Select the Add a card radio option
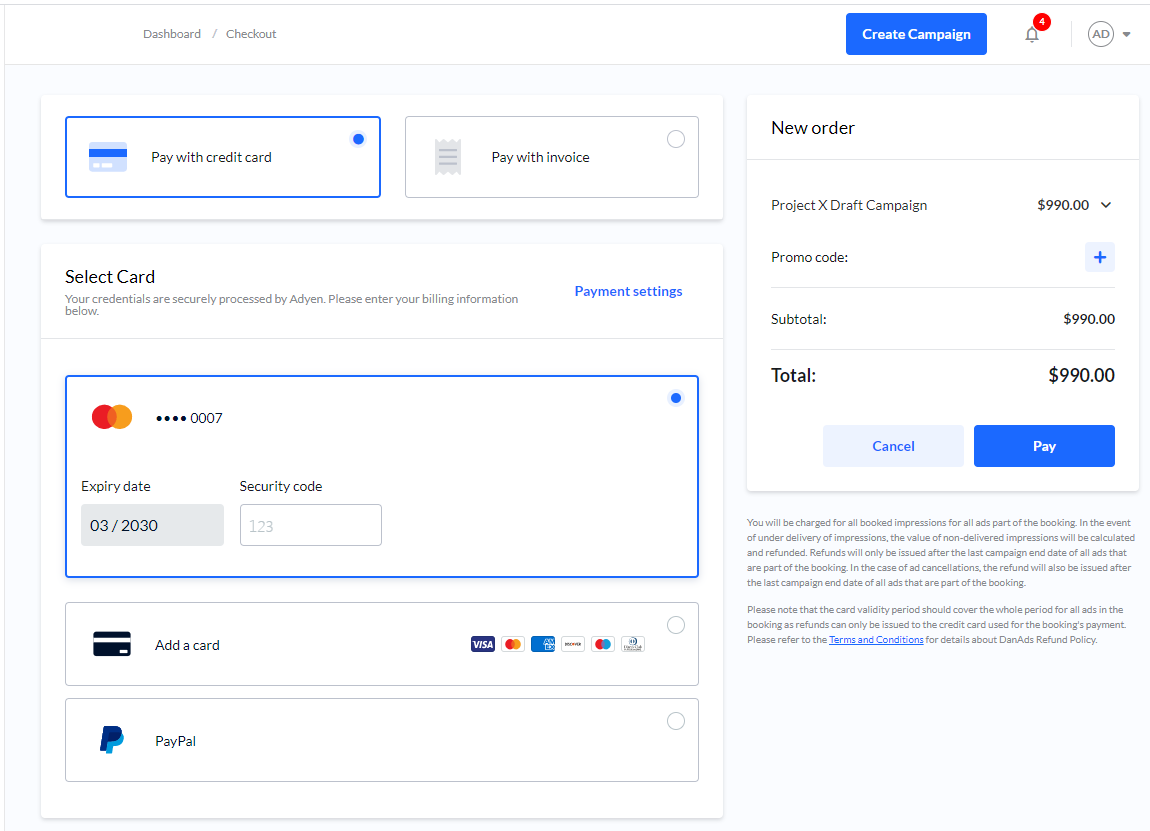This screenshot has height=831, width=1150. [676, 625]
